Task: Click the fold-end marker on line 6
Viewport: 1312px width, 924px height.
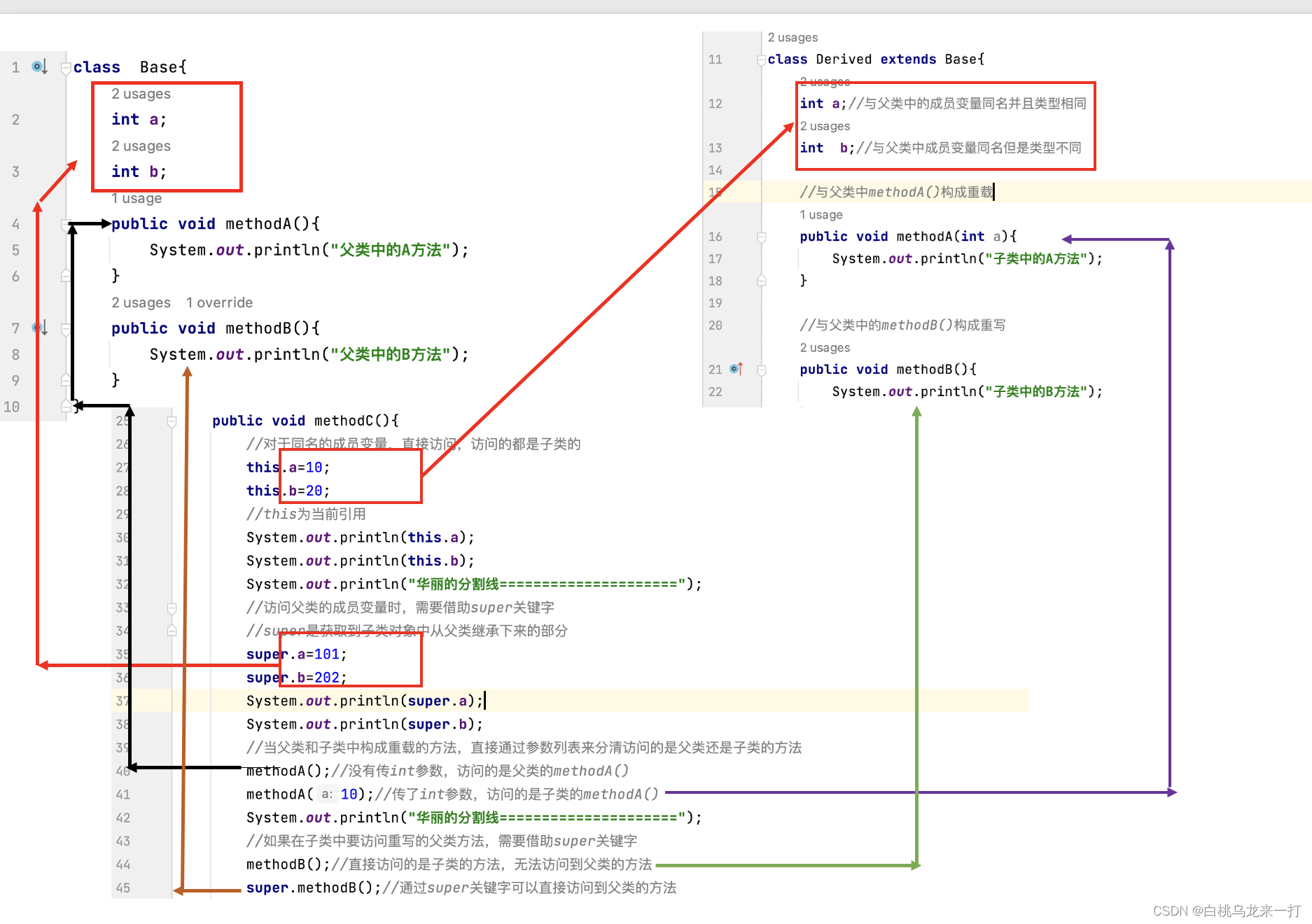Action: click(66, 276)
